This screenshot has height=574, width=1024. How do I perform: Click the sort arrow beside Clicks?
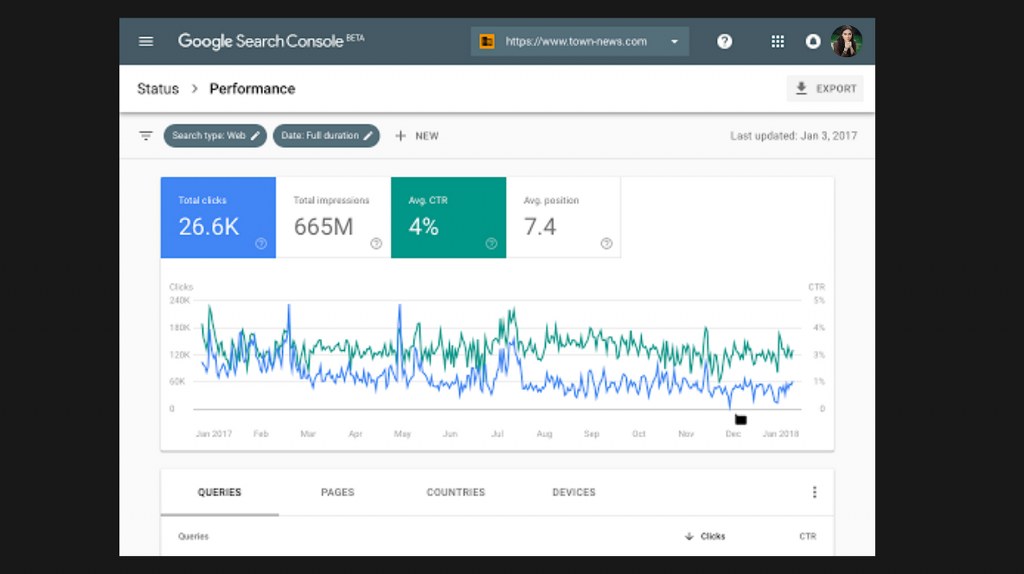click(689, 536)
